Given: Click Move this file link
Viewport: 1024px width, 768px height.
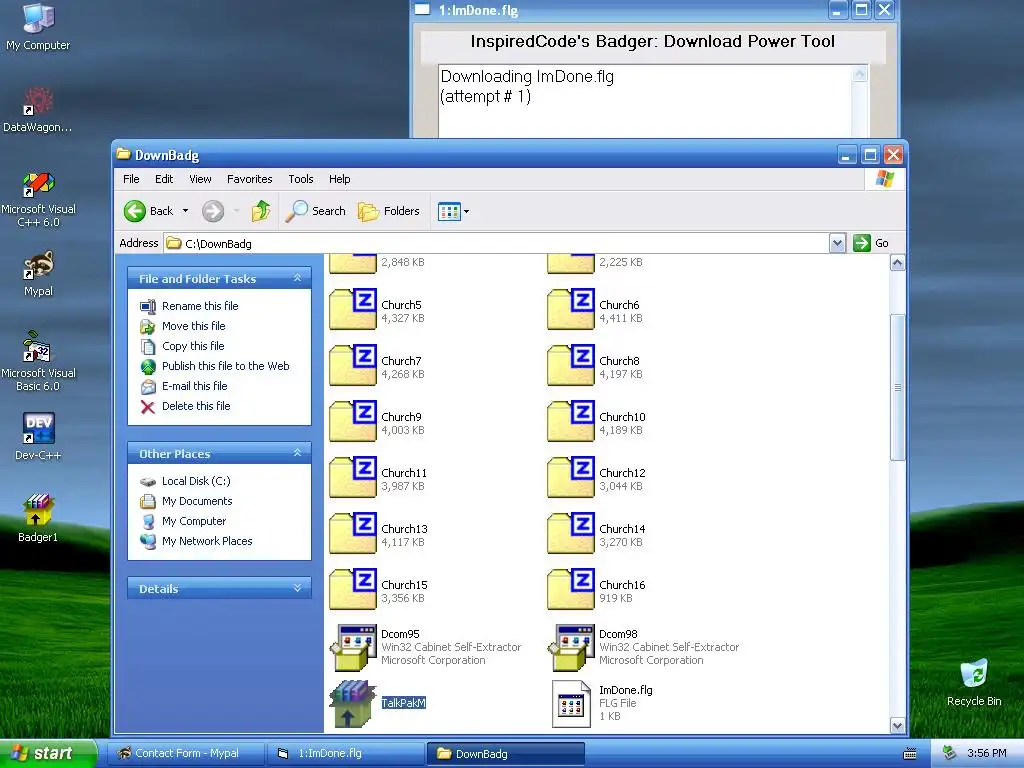Looking at the screenshot, I should (193, 326).
